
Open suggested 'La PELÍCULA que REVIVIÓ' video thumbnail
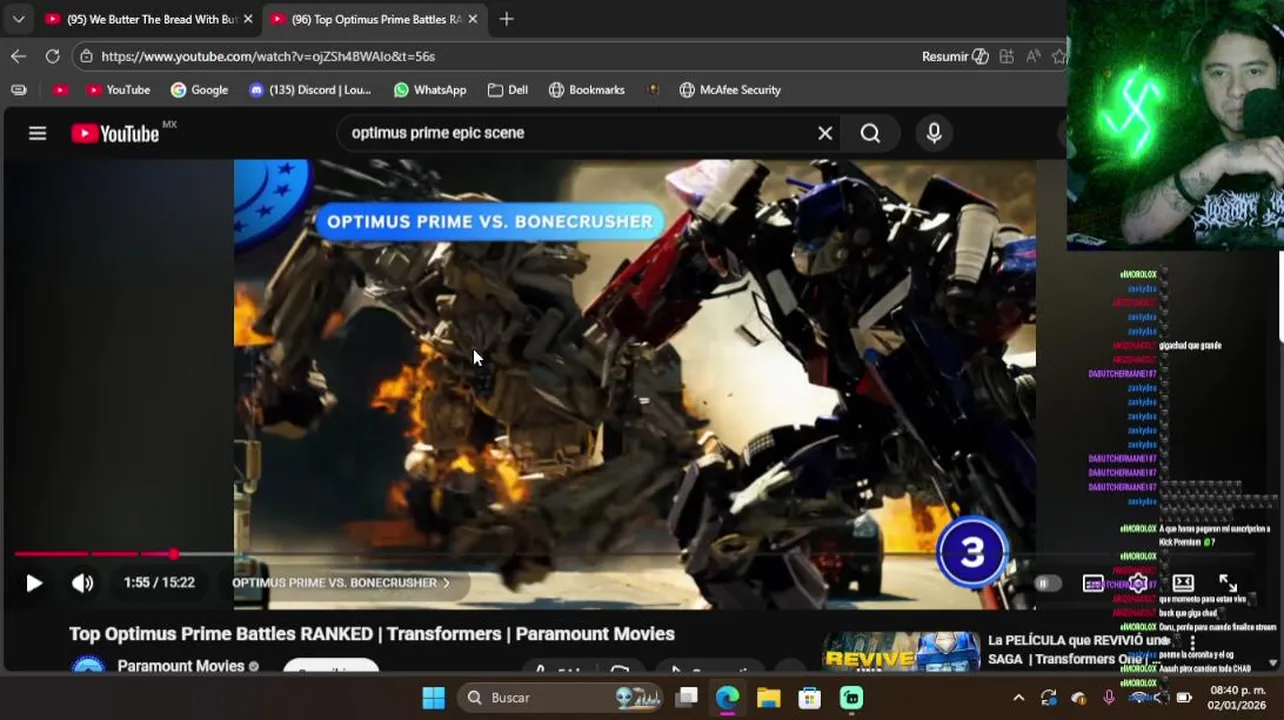coord(901,652)
